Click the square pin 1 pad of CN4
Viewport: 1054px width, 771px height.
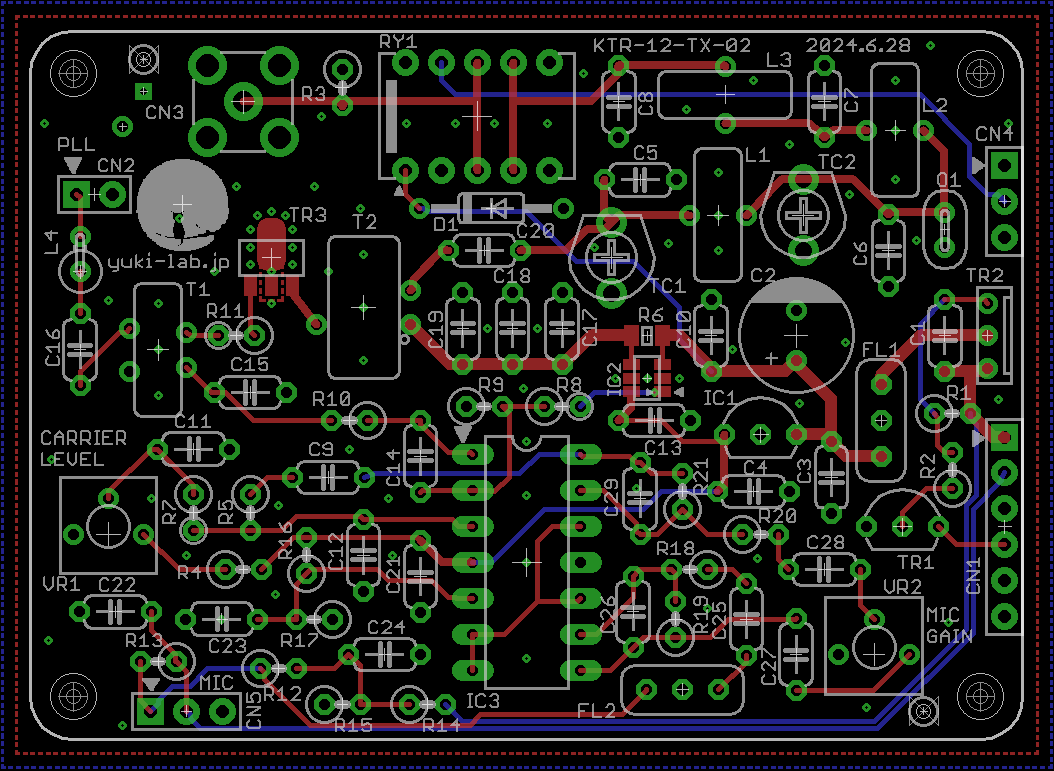point(1004,164)
